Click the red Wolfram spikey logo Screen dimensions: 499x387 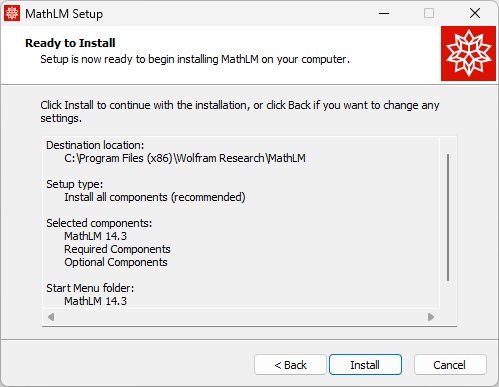pos(468,53)
